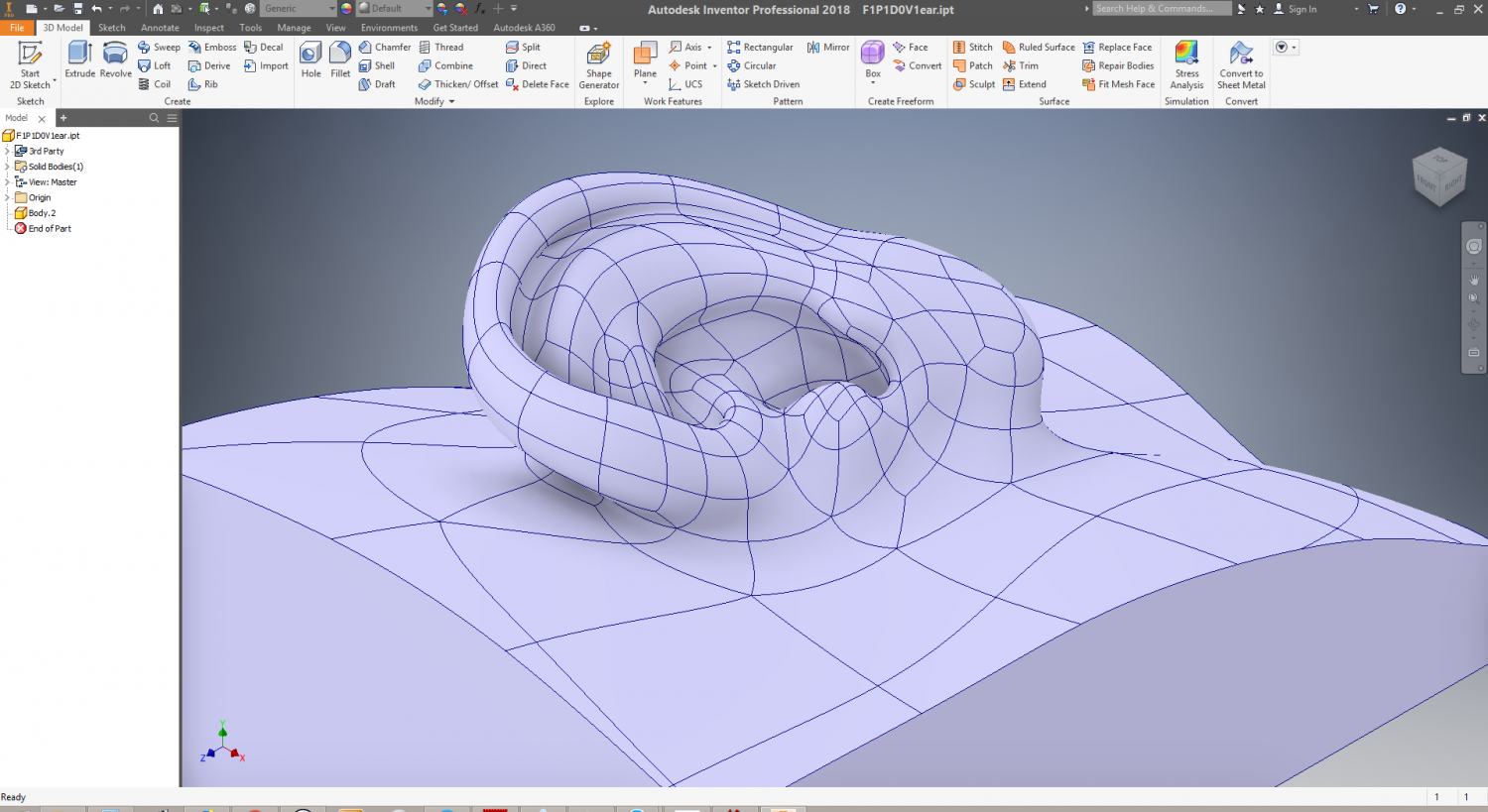Choose the Loft tool
Image resolution: width=1488 pixels, height=812 pixels.
point(155,65)
